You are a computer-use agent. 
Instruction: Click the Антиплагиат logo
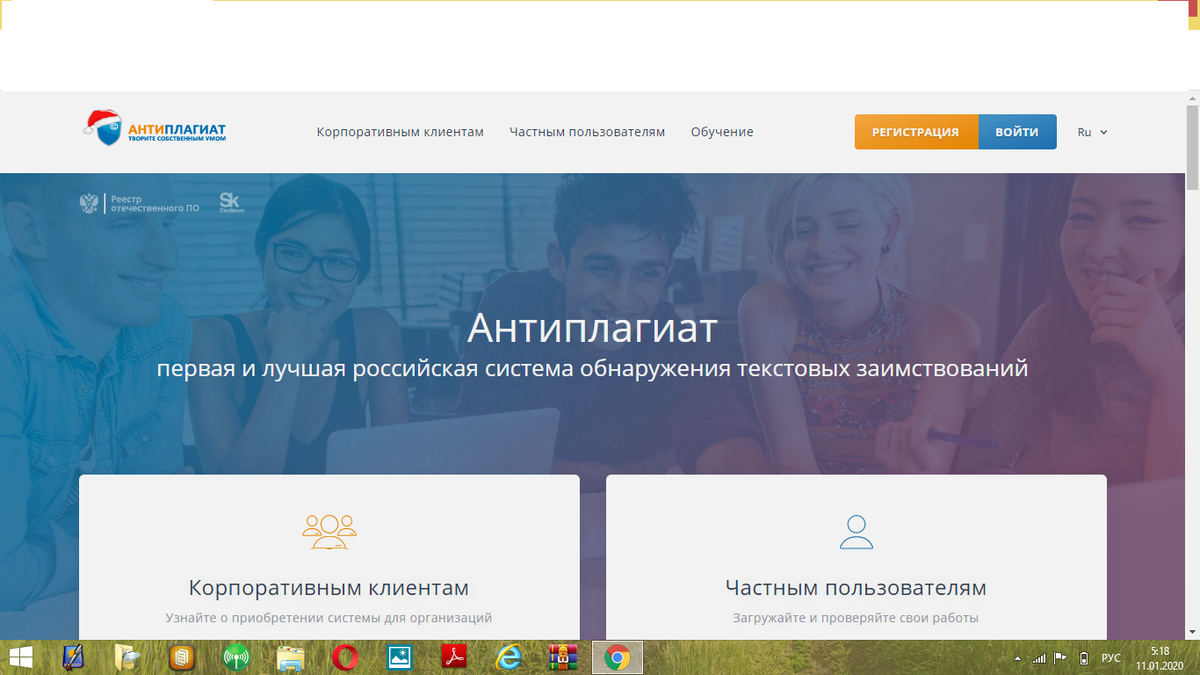point(155,130)
